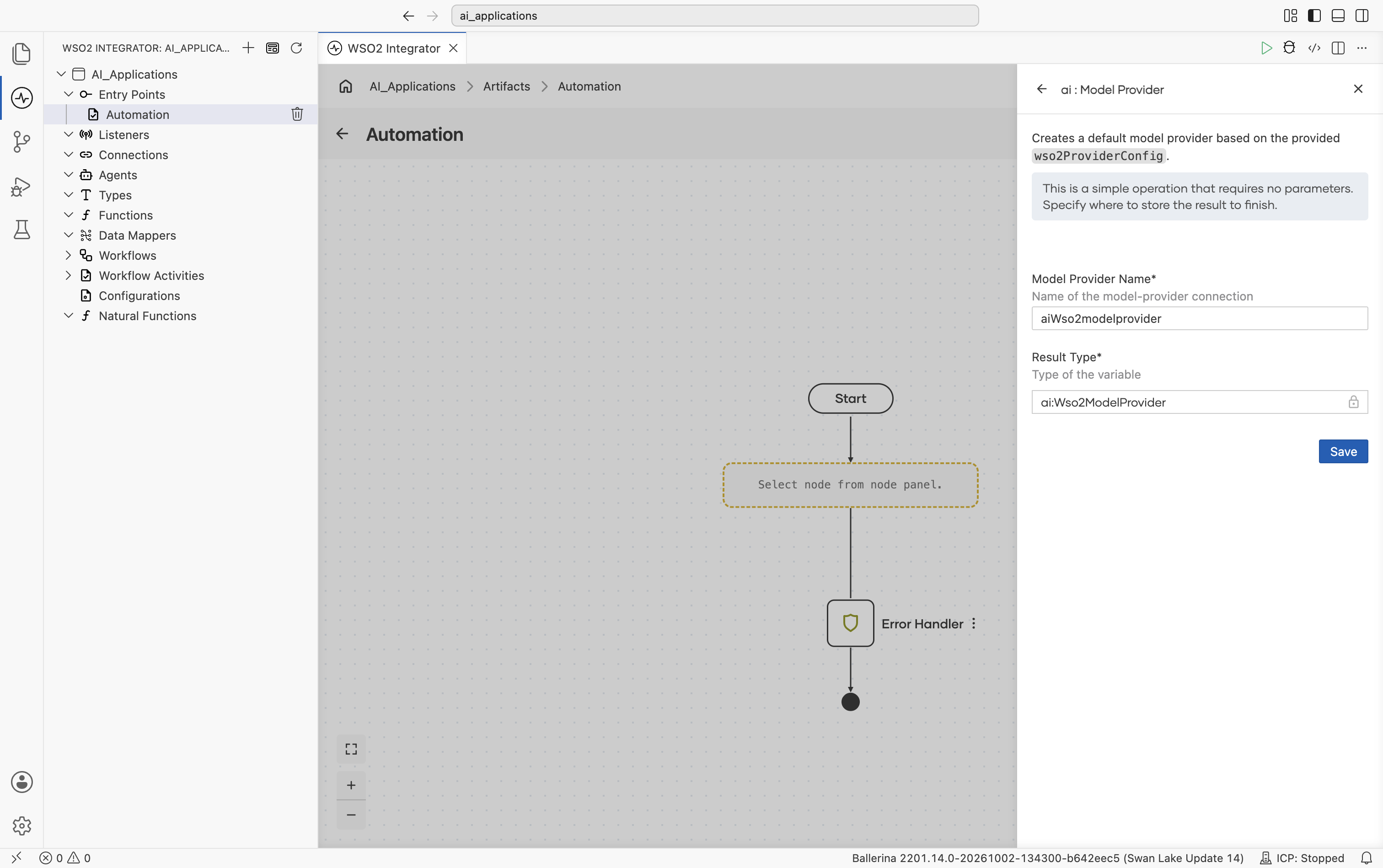Collapse the Connections tree node

[x=68, y=155]
